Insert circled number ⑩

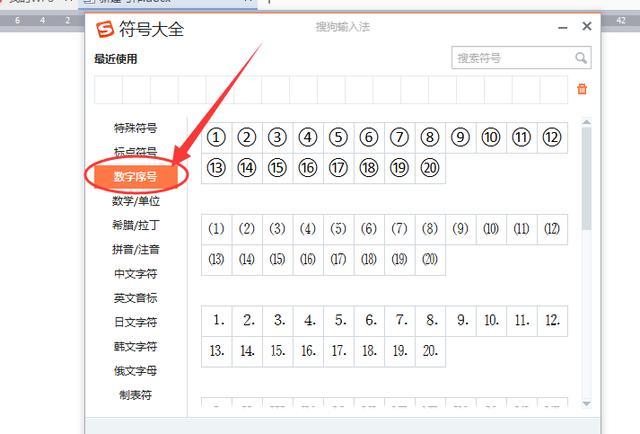[x=491, y=137]
